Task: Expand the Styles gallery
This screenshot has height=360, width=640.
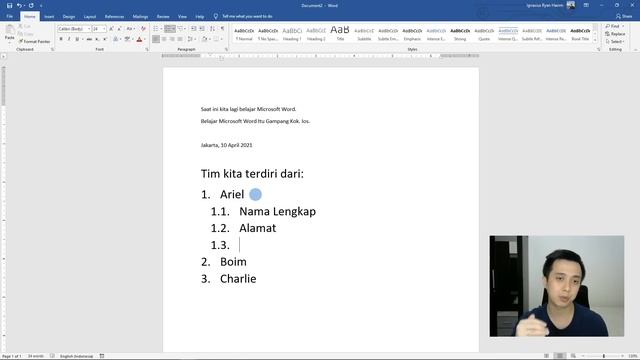Action: click(x=595, y=40)
